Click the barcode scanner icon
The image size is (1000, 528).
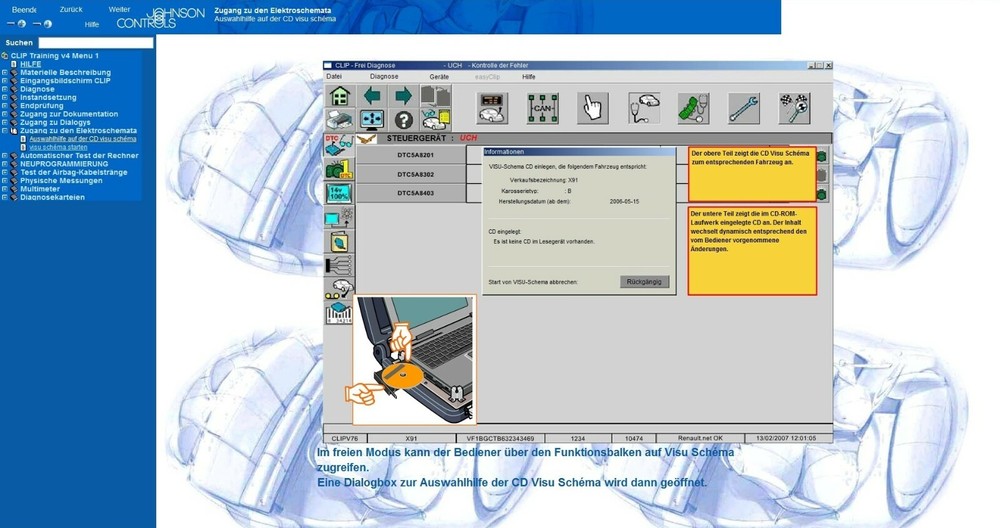point(339,313)
